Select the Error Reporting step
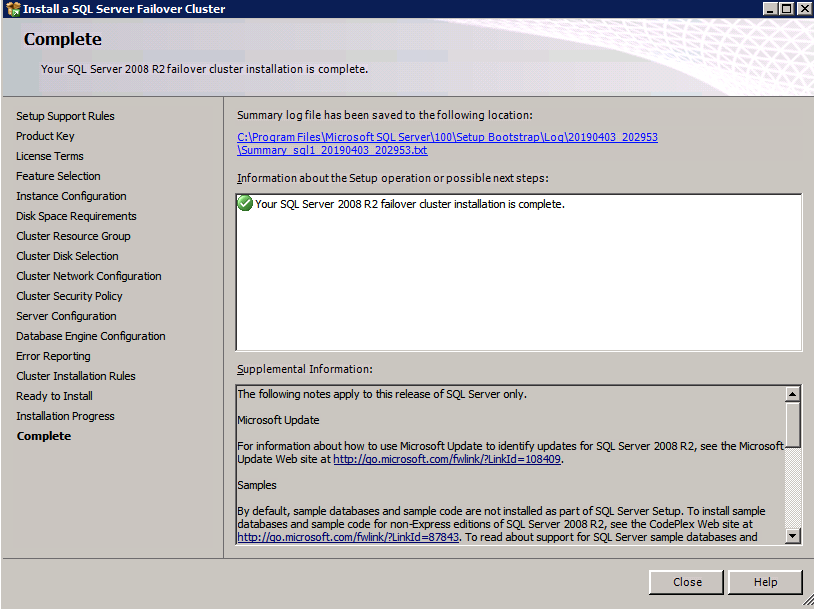The image size is (814, 609). coord(53,356)
